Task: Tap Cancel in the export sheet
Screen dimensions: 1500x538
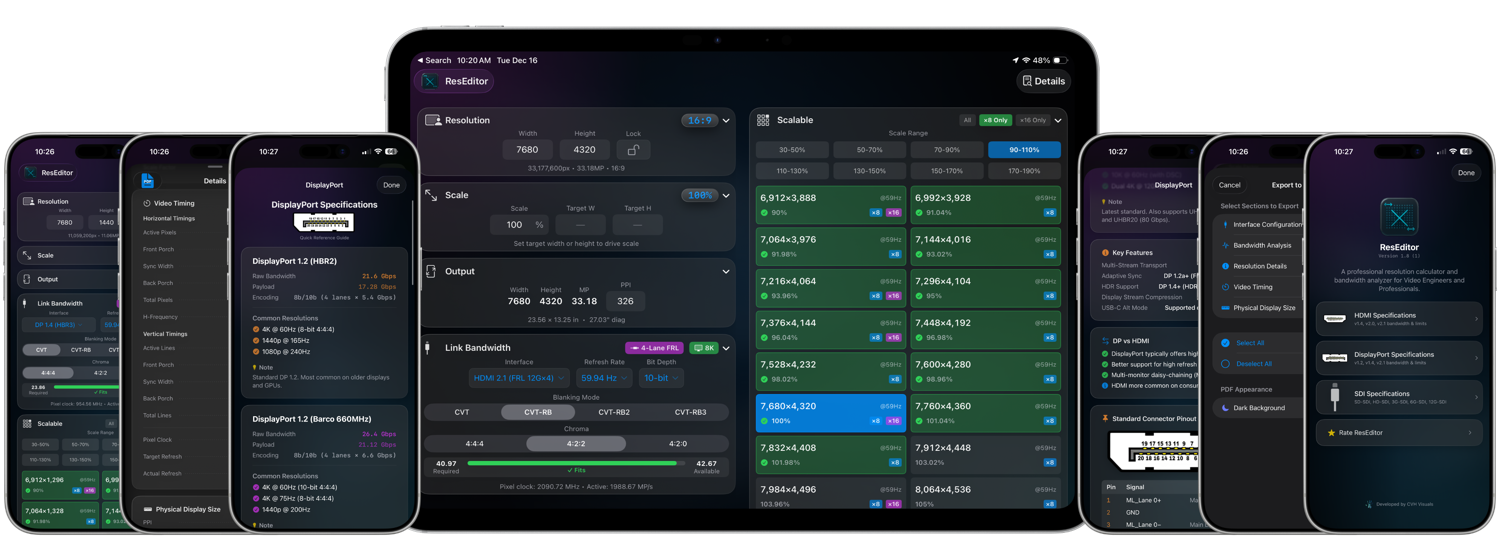Action: point(1229,185)
